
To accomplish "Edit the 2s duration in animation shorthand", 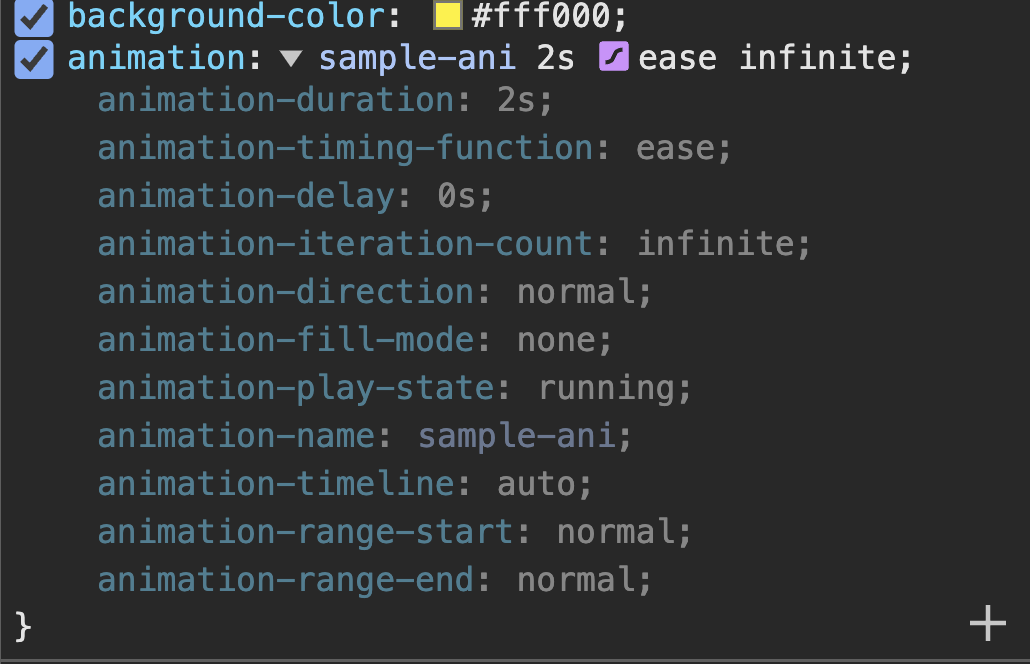I will 555,58.
